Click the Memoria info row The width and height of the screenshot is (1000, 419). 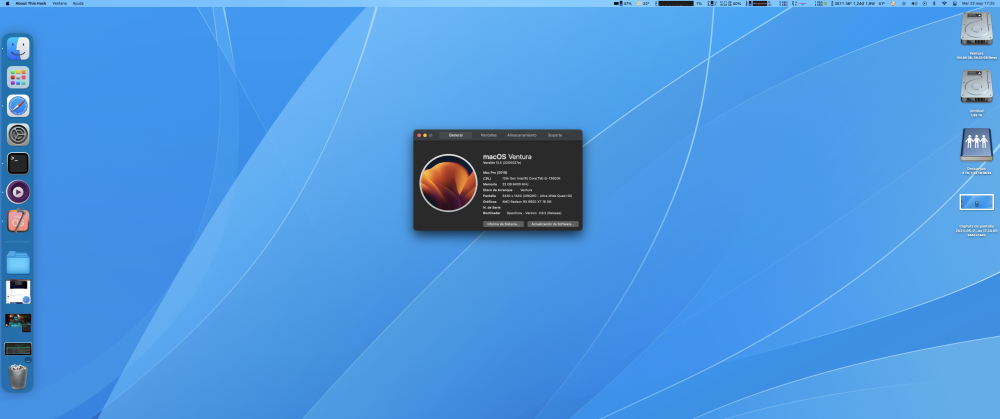(x=506, y=184)
